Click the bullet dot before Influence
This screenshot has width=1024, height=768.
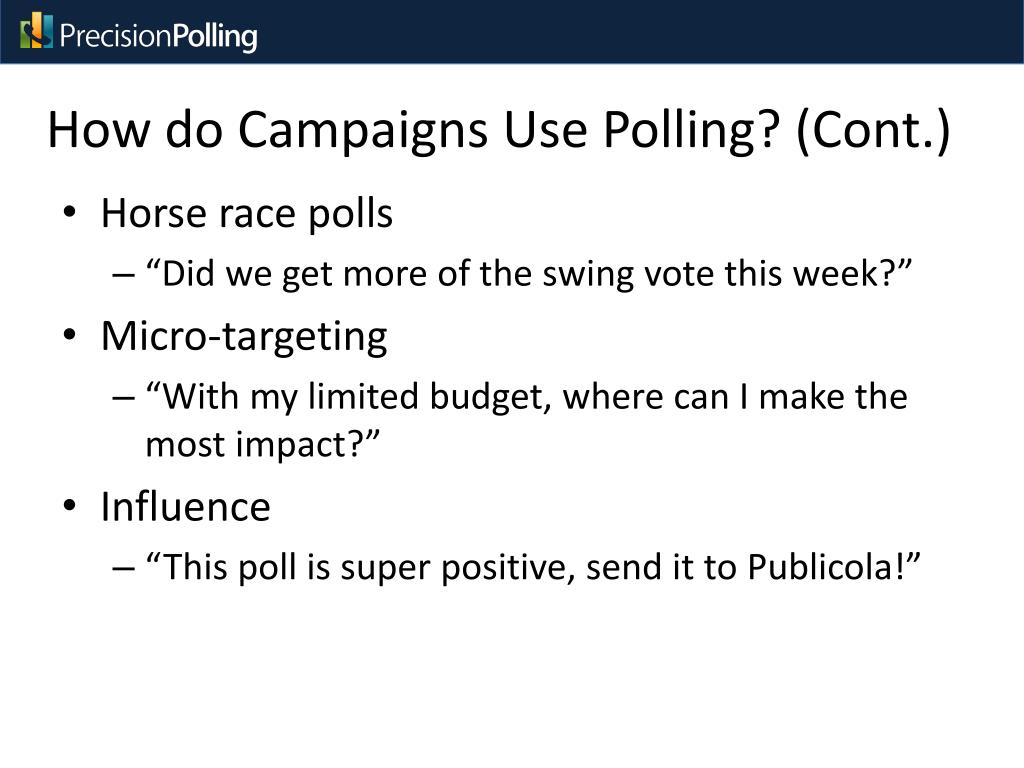click(x=70, y=505)
